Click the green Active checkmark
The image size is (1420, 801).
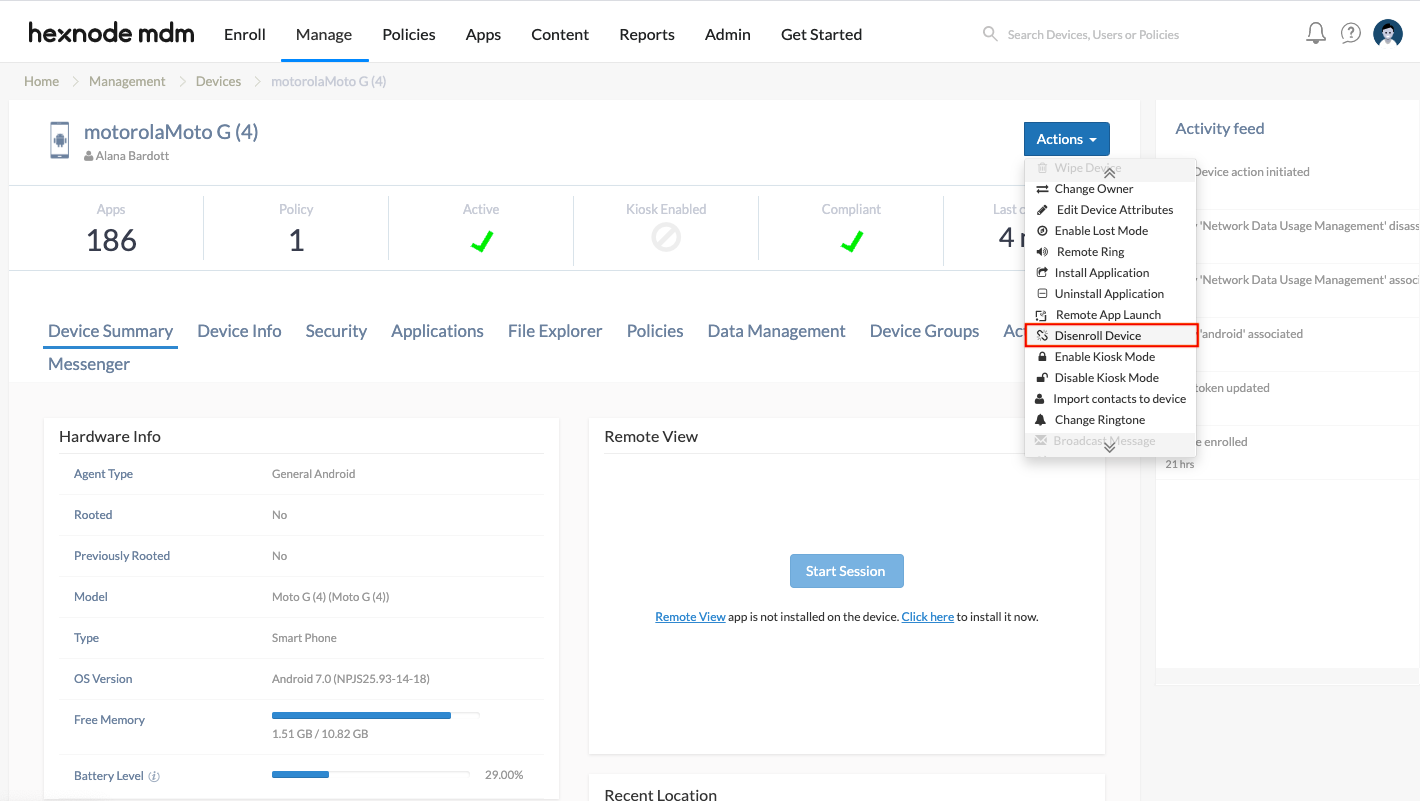point(481,240)
